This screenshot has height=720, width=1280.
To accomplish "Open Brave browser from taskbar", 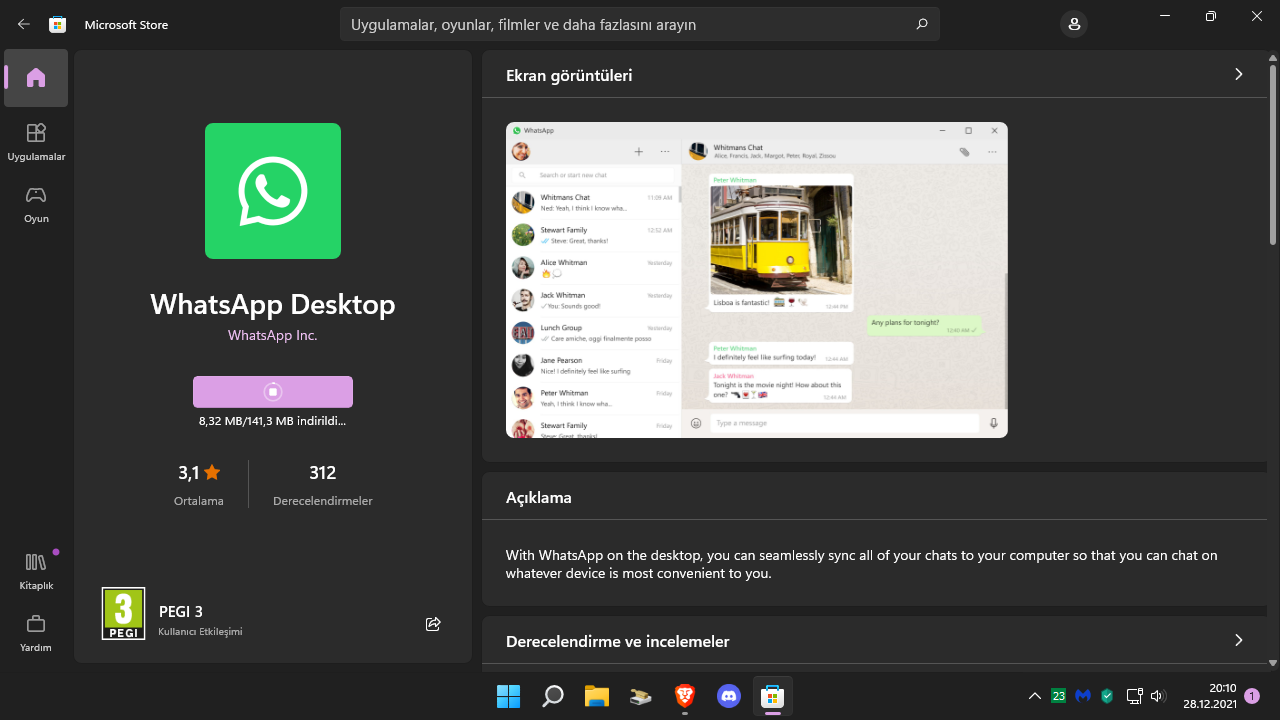I will pyautogui.click(x=685, y=696).
